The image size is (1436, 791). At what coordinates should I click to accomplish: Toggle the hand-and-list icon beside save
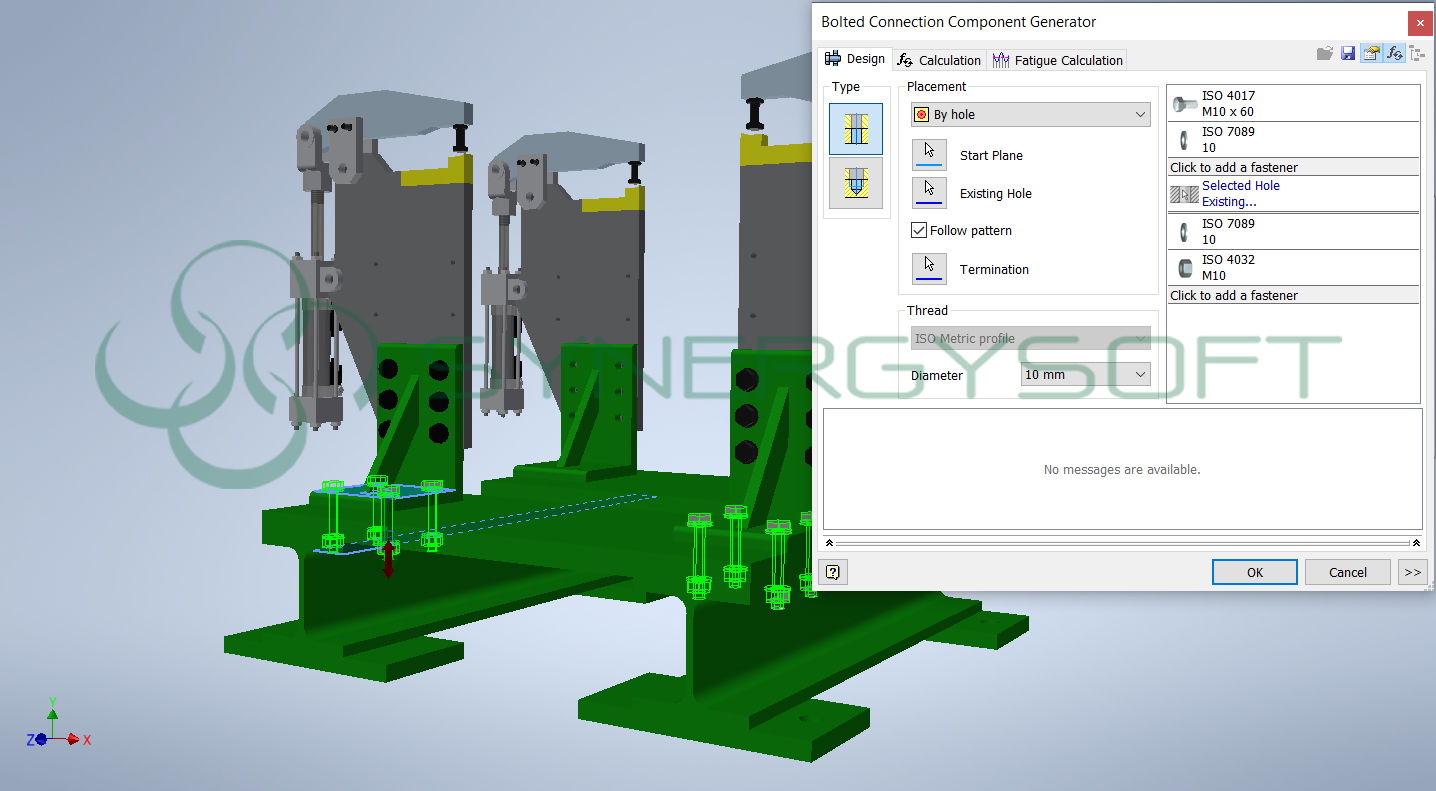tap(1371, 53)
